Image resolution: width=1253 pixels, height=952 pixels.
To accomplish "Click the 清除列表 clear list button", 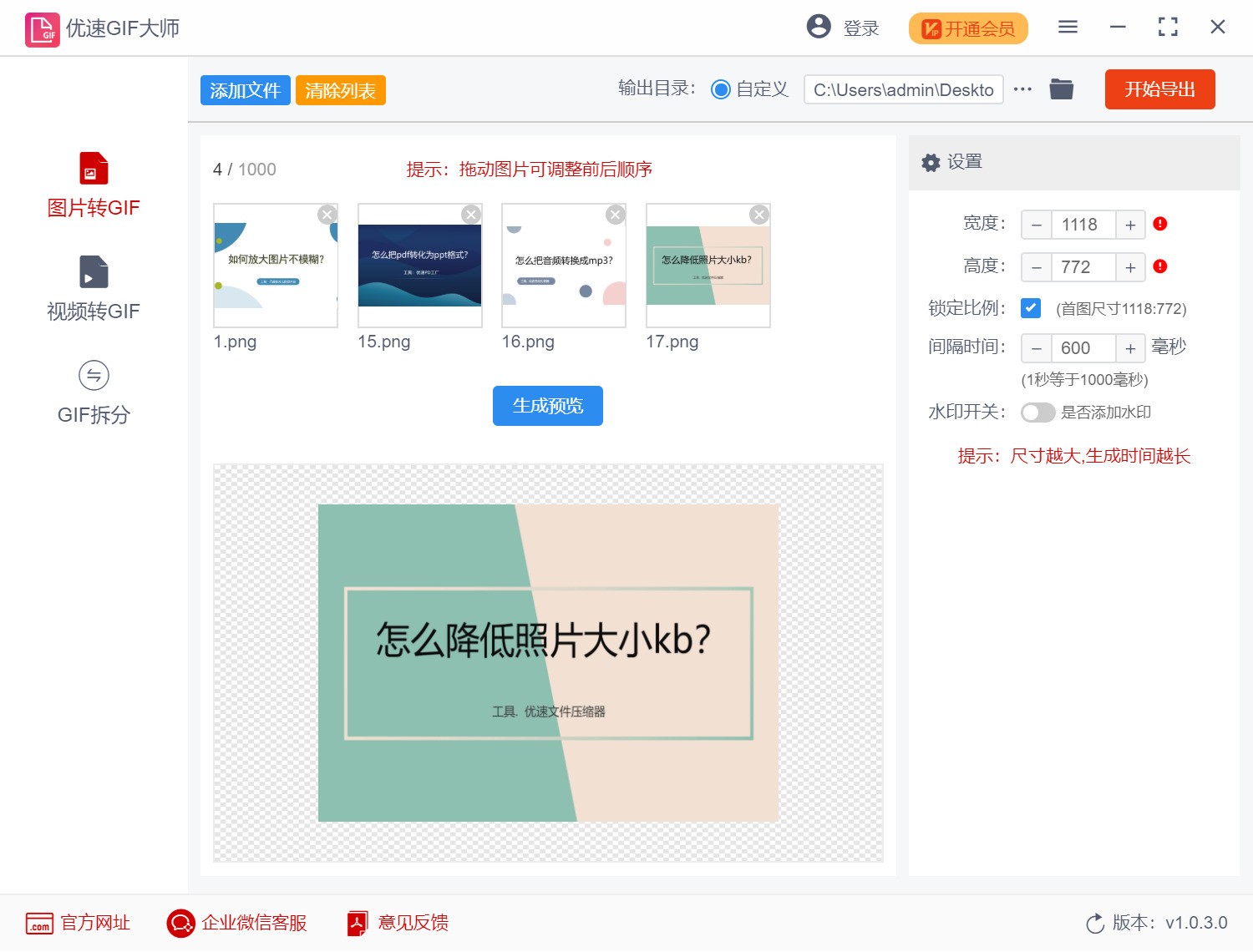I will [341, 90].
